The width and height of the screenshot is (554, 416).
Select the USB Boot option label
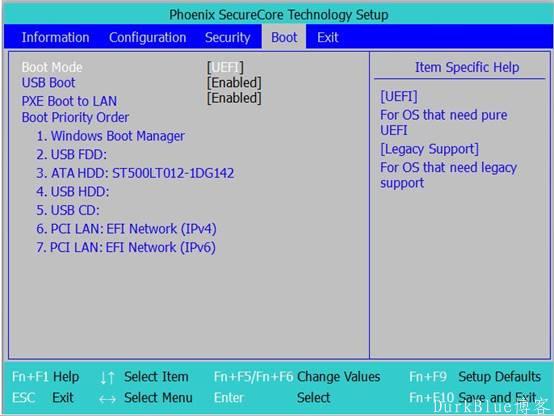click(x=48, y=83)
